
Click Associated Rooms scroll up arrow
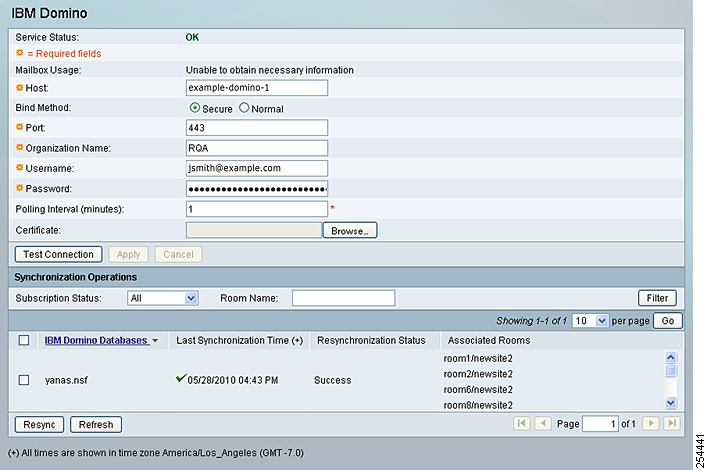click(670, 357)
